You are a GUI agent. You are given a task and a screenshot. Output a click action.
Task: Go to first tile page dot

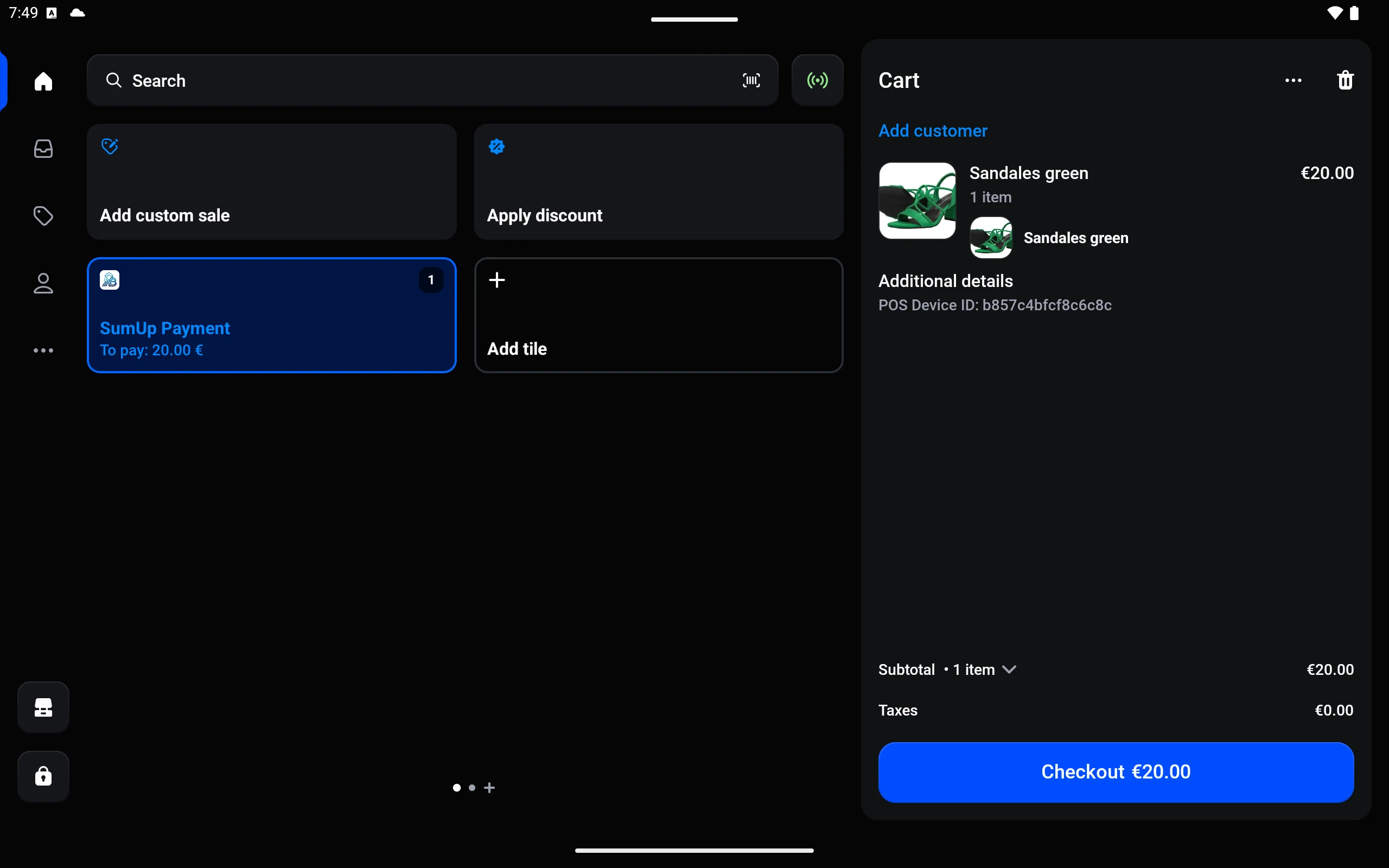coord(457,788)
